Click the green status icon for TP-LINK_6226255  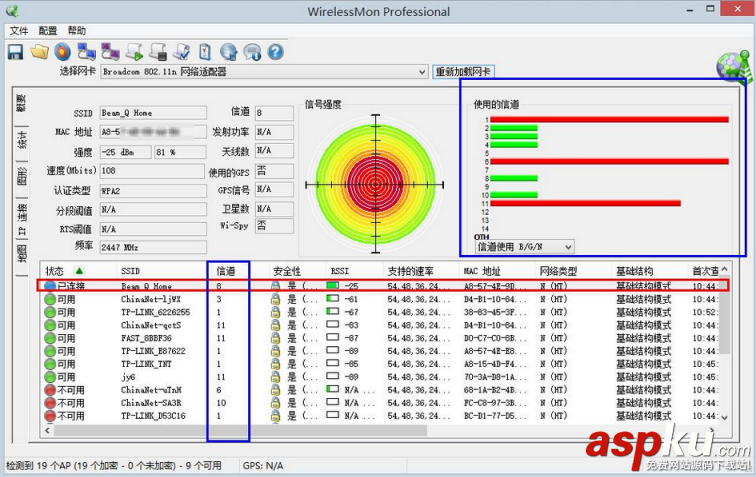tap(50, 312)
